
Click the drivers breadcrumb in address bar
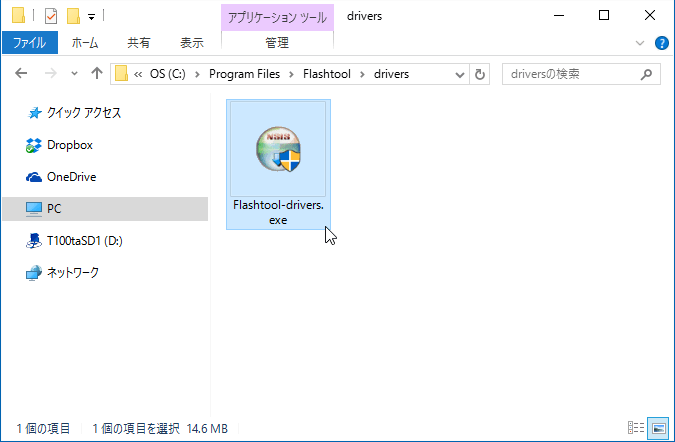[391, 74]
